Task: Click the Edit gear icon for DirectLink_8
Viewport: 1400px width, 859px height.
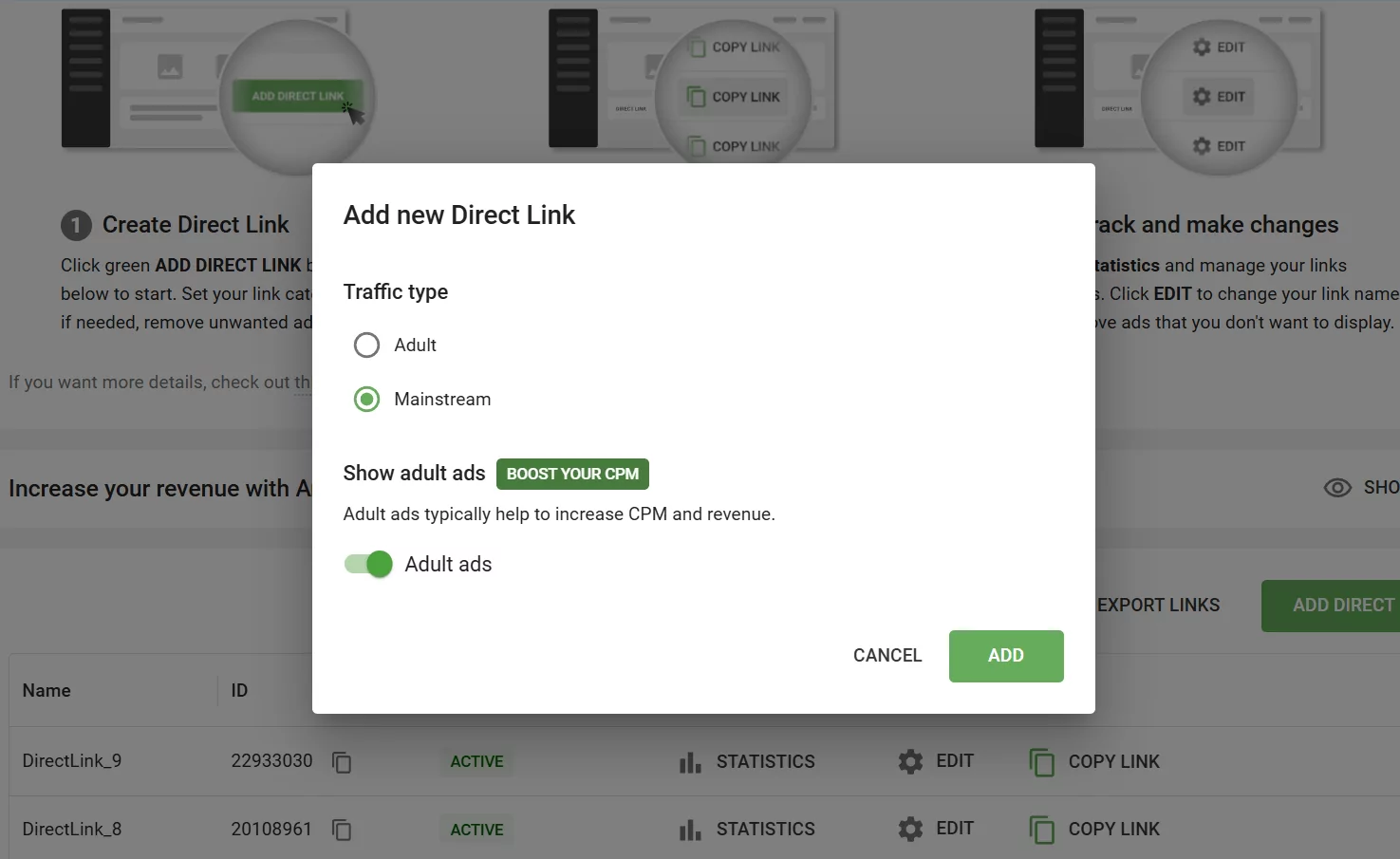Action: 909,828
